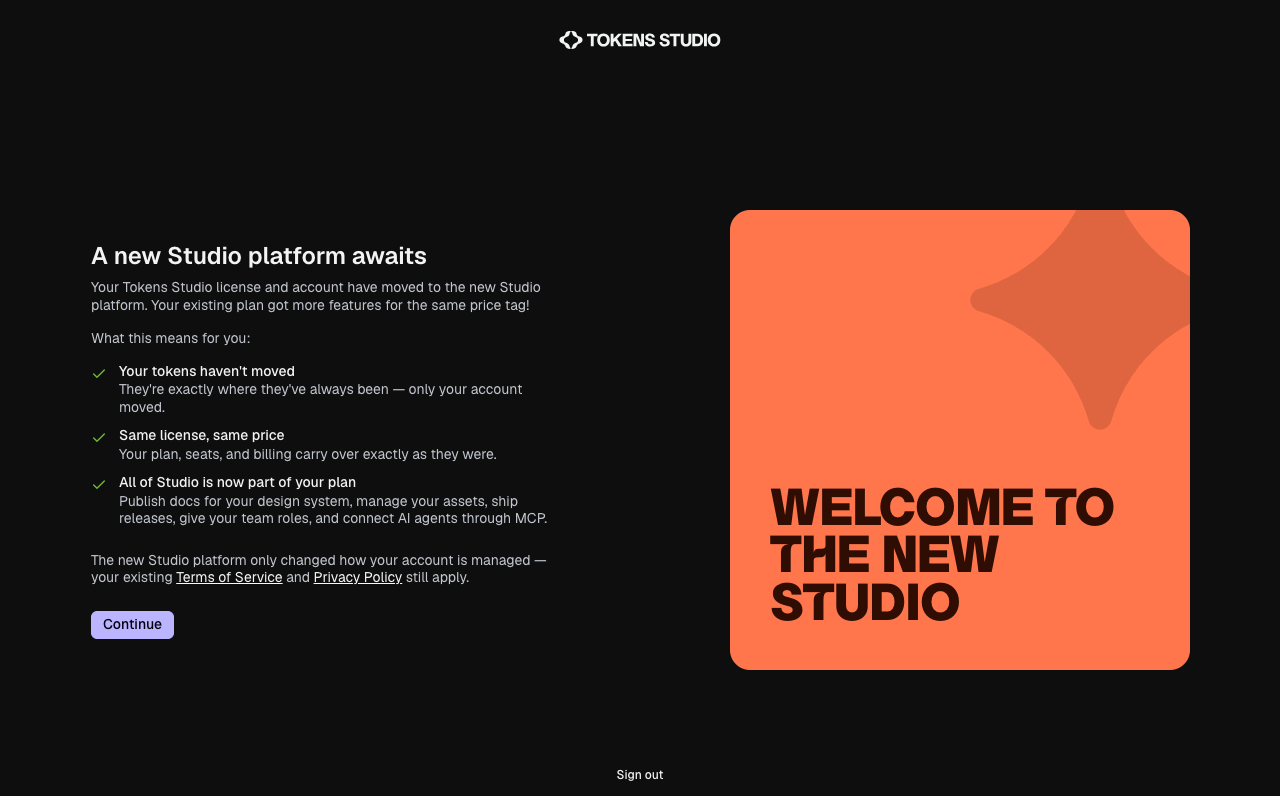Click the text Same license, same price
Image resolution: width=1280 pixels, height=796 pixels.
pyautogui.click(x=202, y=435)
